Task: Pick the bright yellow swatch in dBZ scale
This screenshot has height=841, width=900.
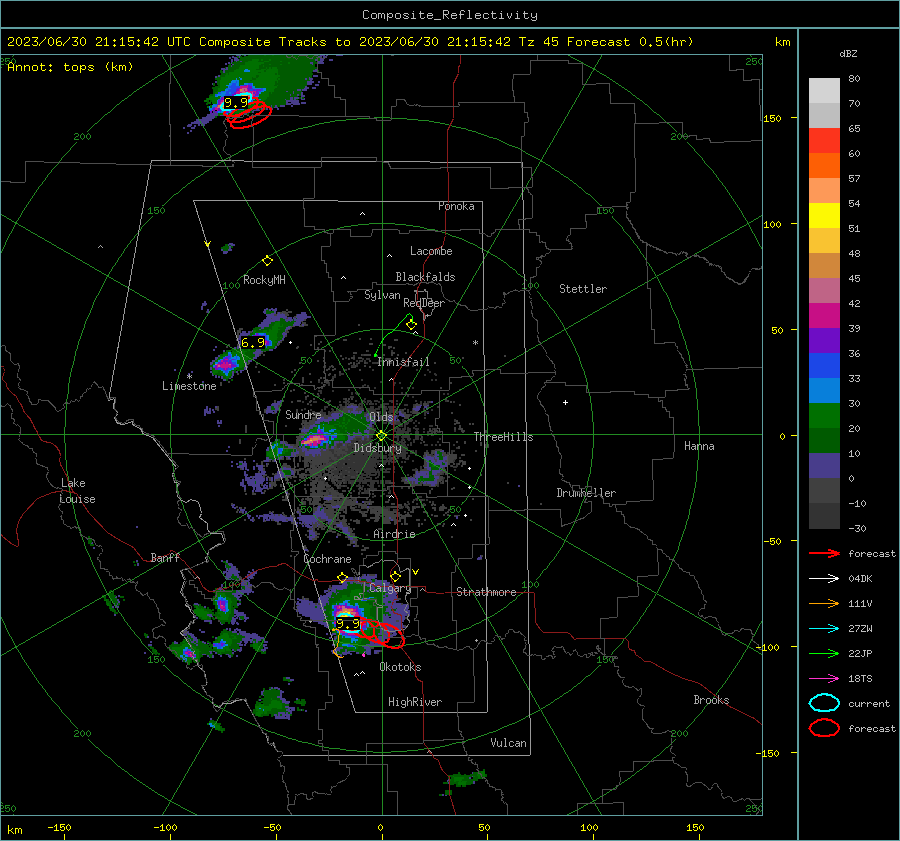Action: [824, 216]
